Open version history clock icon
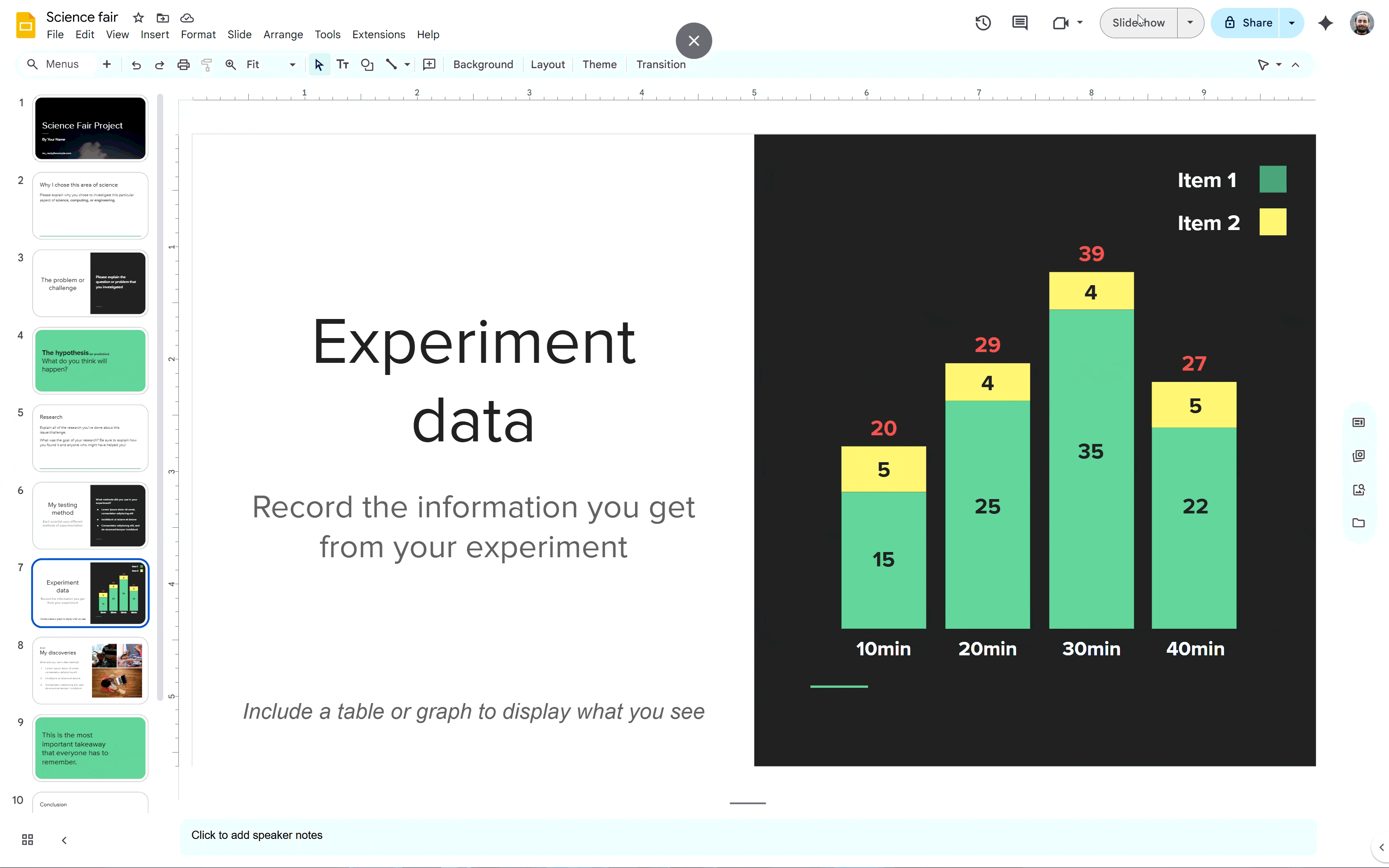Image resolution: width=1389 pixels, height=868 pixels. click(x=983, y=23)
